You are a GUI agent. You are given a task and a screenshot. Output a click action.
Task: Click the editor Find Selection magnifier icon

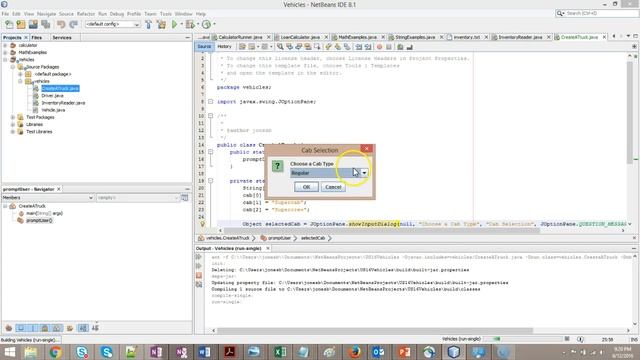(x=280, y=47)
